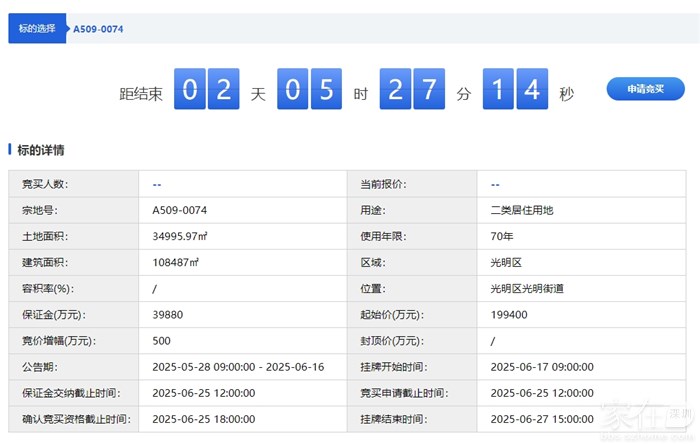Click the seconds countdown digits before 秒
The image size is (700, 444).
516,90
